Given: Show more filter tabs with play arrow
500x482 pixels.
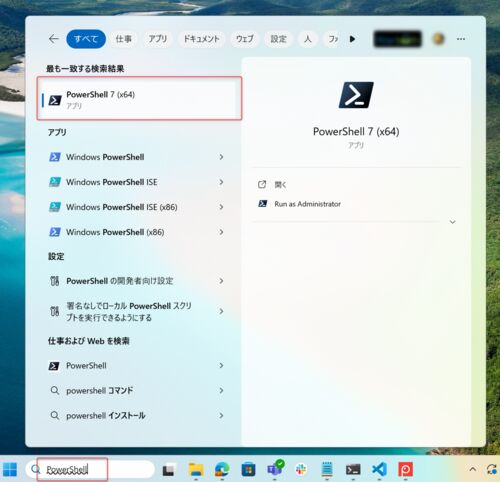Looking at the screenshot, I should [x=352, y=39].
